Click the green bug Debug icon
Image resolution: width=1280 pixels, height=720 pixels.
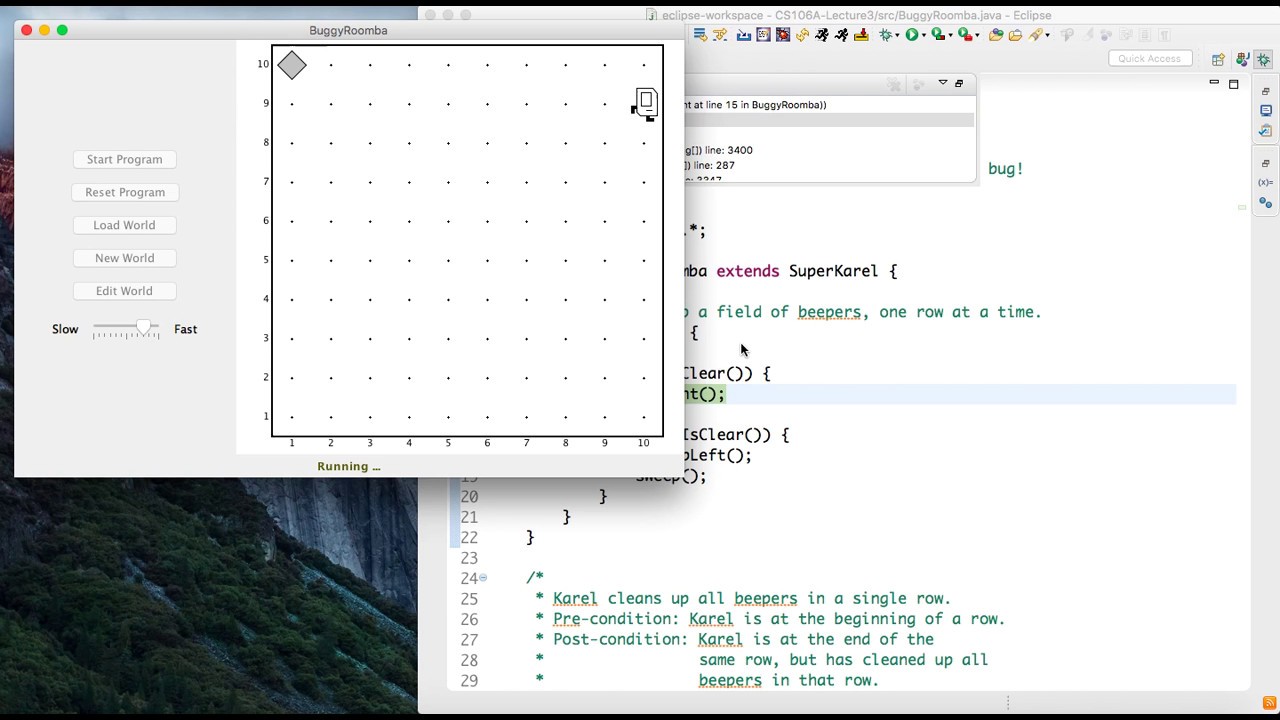[x=885, y=35]
